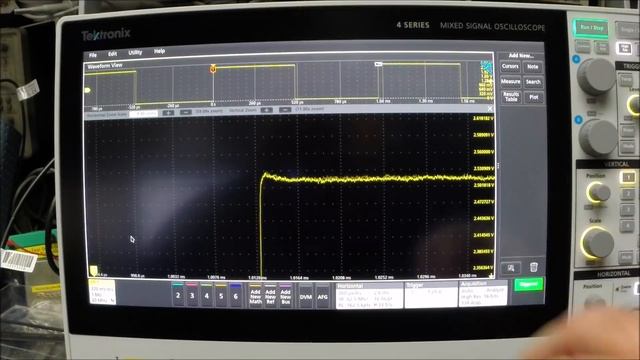Image resolution: width=640 pixels, height=360 pixels.
Task: Select the channel 1 marker in zoomed graticule
Action: (93, 271)
